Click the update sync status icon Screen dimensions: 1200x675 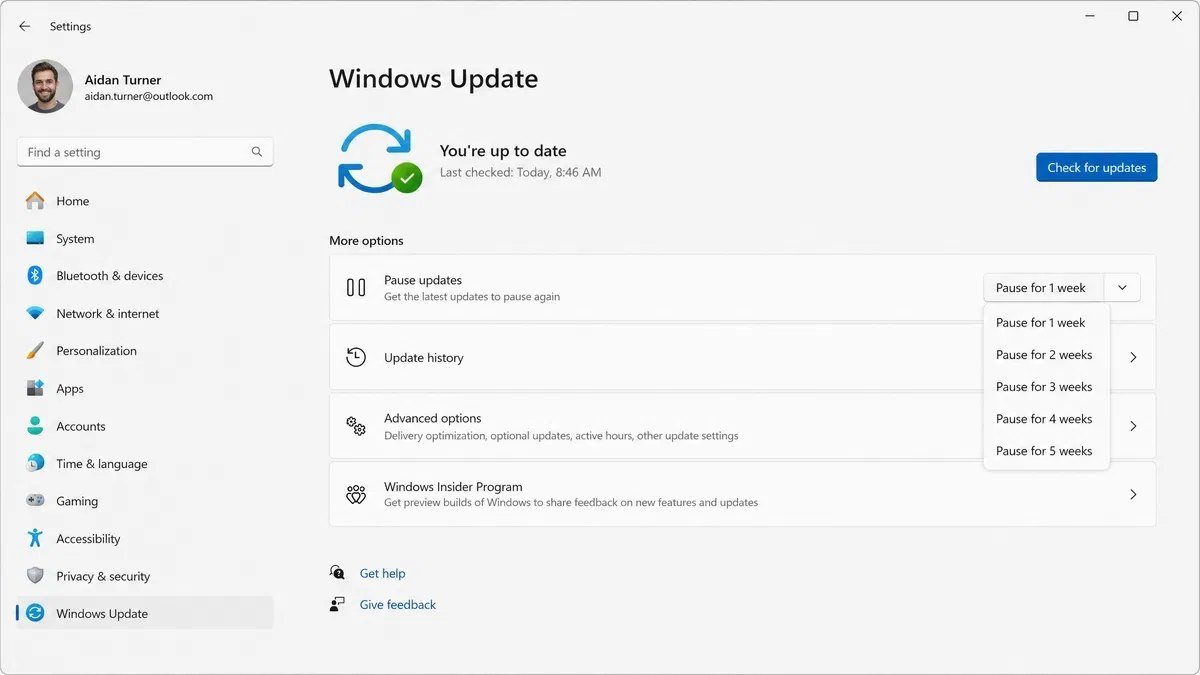pyautogui.click(x=379, y=159)
